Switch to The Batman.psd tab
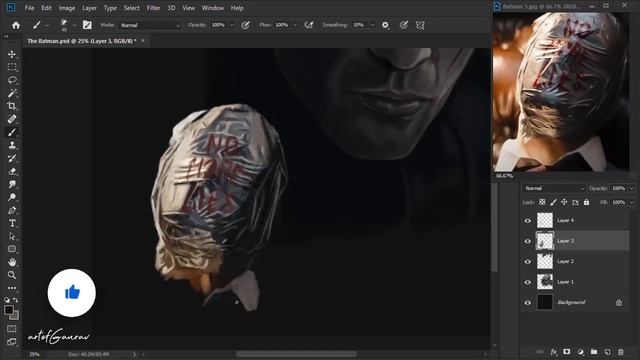This screenshot has height=360, width=640. tap(82, 41)
